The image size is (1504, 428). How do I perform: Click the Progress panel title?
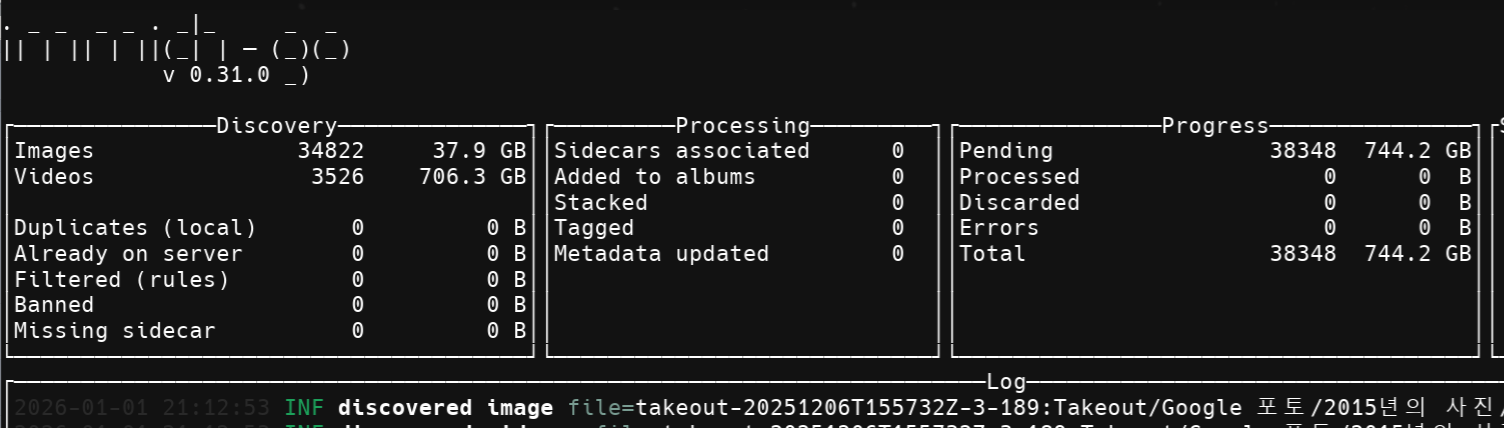tap(1214, 126)
